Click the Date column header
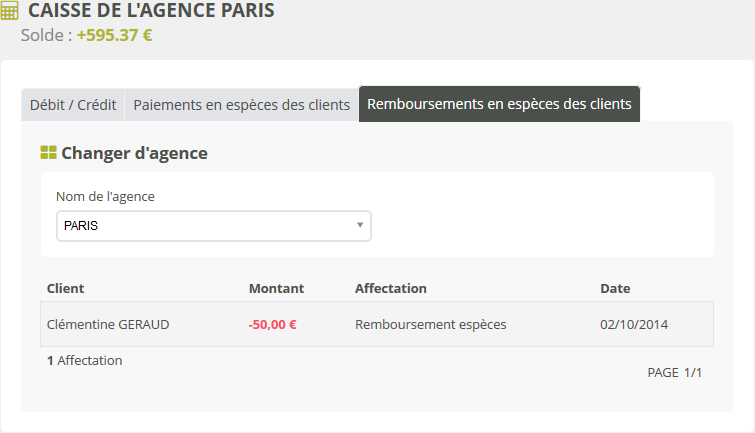This screenshot has height=433, width=755. coord(615,288)
